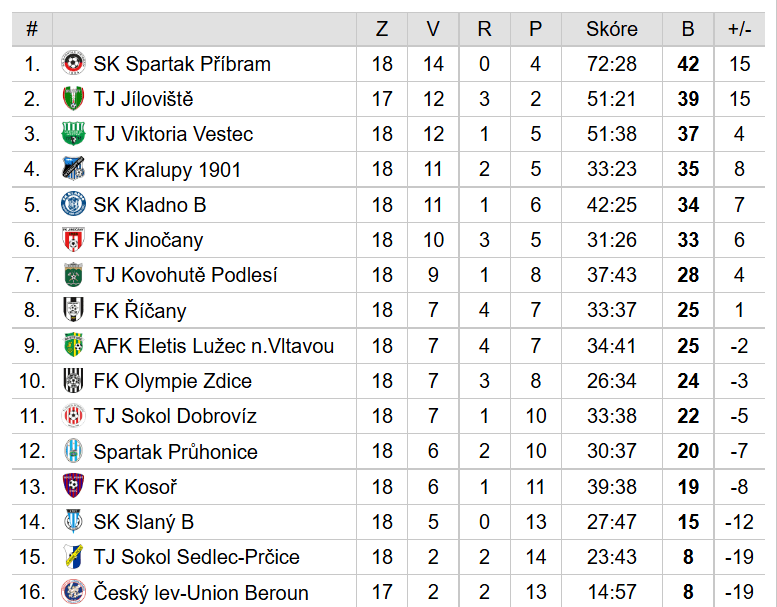The image size is (777, 607).
Task: Open the TJ Sokol Sedlec-Prčice team name
Action: 196,557
